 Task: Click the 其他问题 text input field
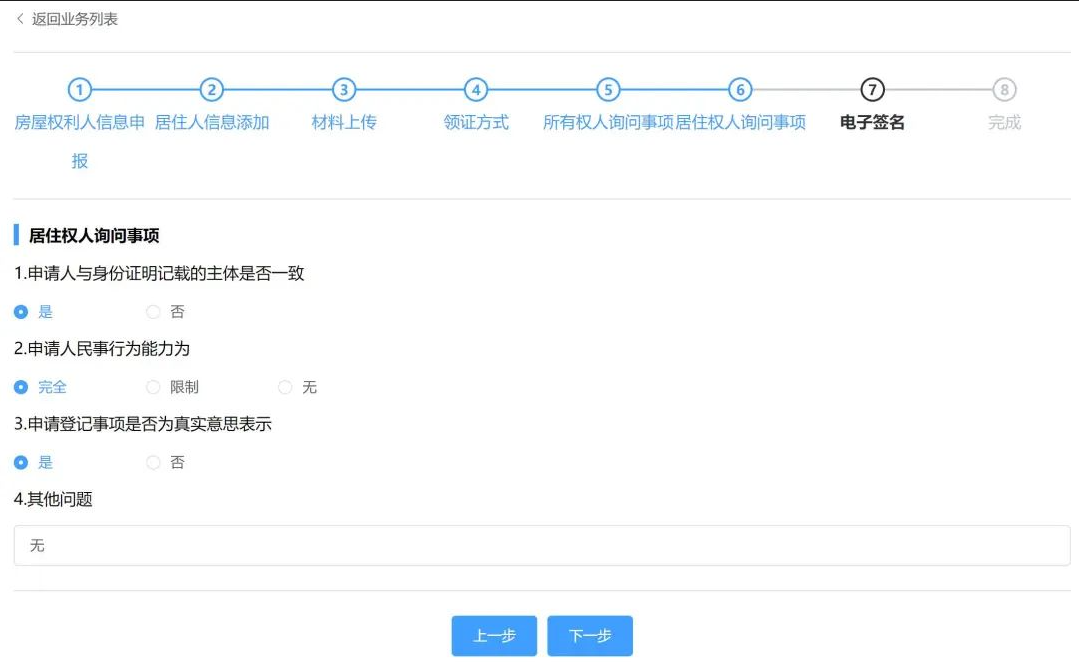click(541, 546)
